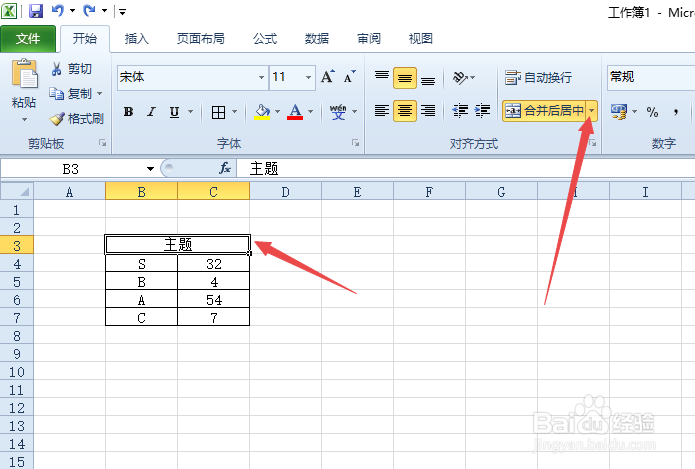Click the text orientation icon
695x469 pixels.
pyautogui.click(x=460, y=78)
